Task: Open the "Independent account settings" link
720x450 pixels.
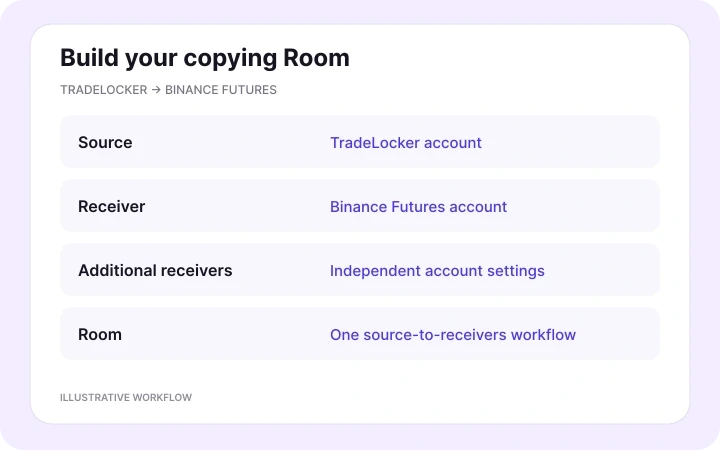Action: [437, 271]
